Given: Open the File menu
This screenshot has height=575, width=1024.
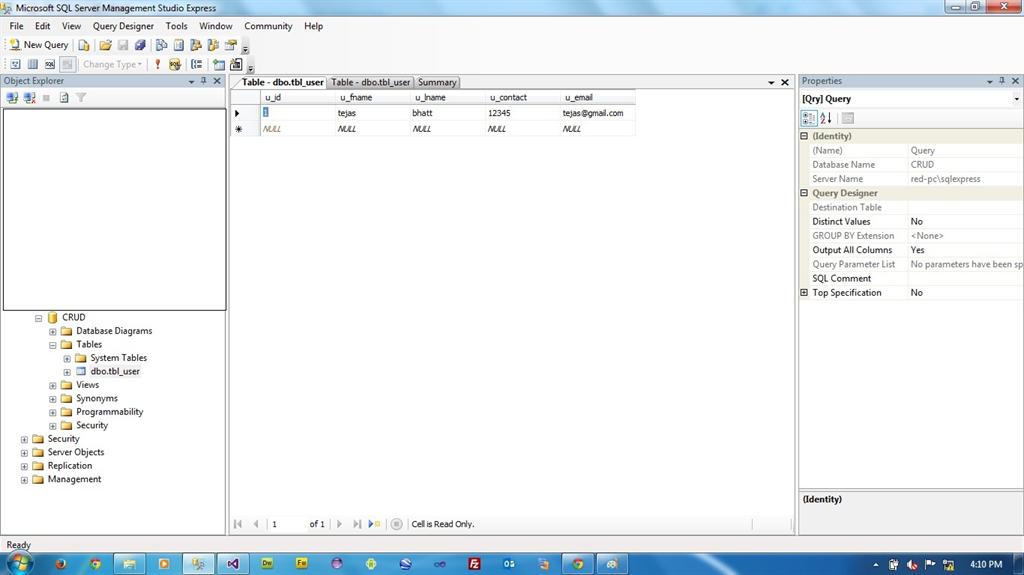Looking at the screenshot, I should tap(16, 26).
